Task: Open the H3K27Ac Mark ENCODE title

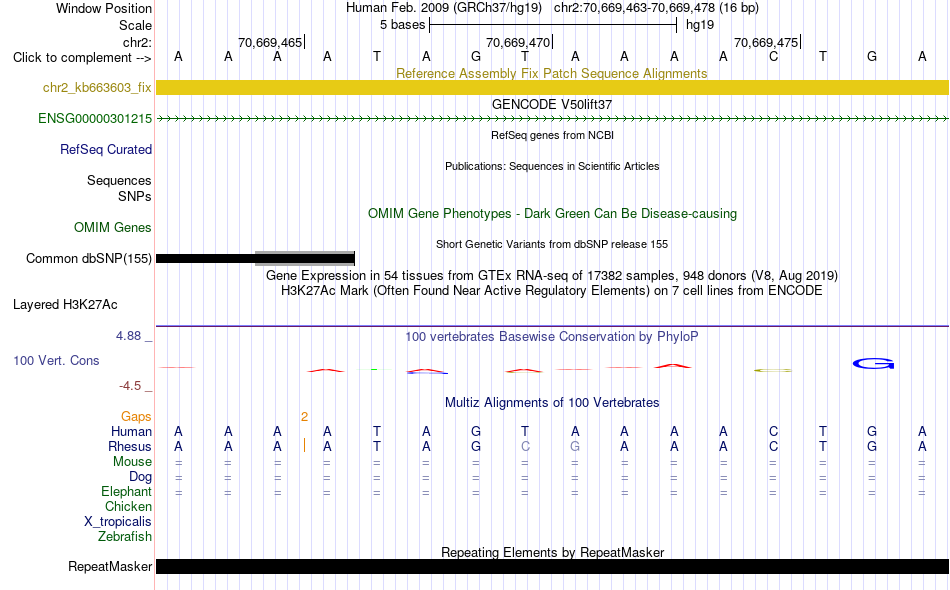Action: [x=551, y=291]
